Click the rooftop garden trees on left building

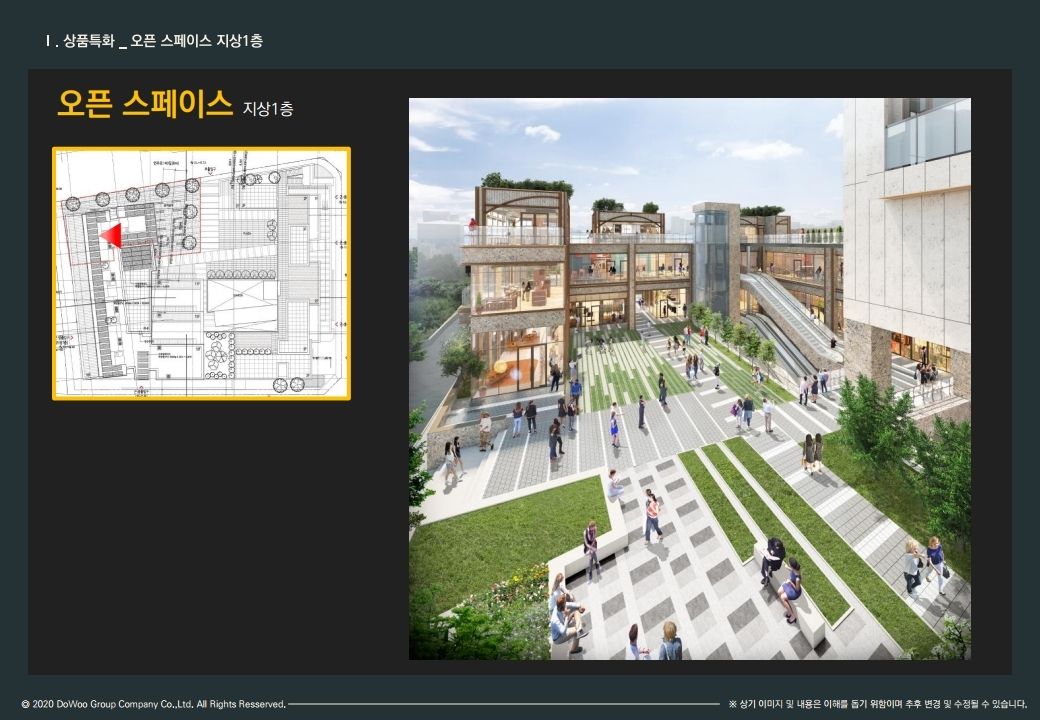point(528,184)
